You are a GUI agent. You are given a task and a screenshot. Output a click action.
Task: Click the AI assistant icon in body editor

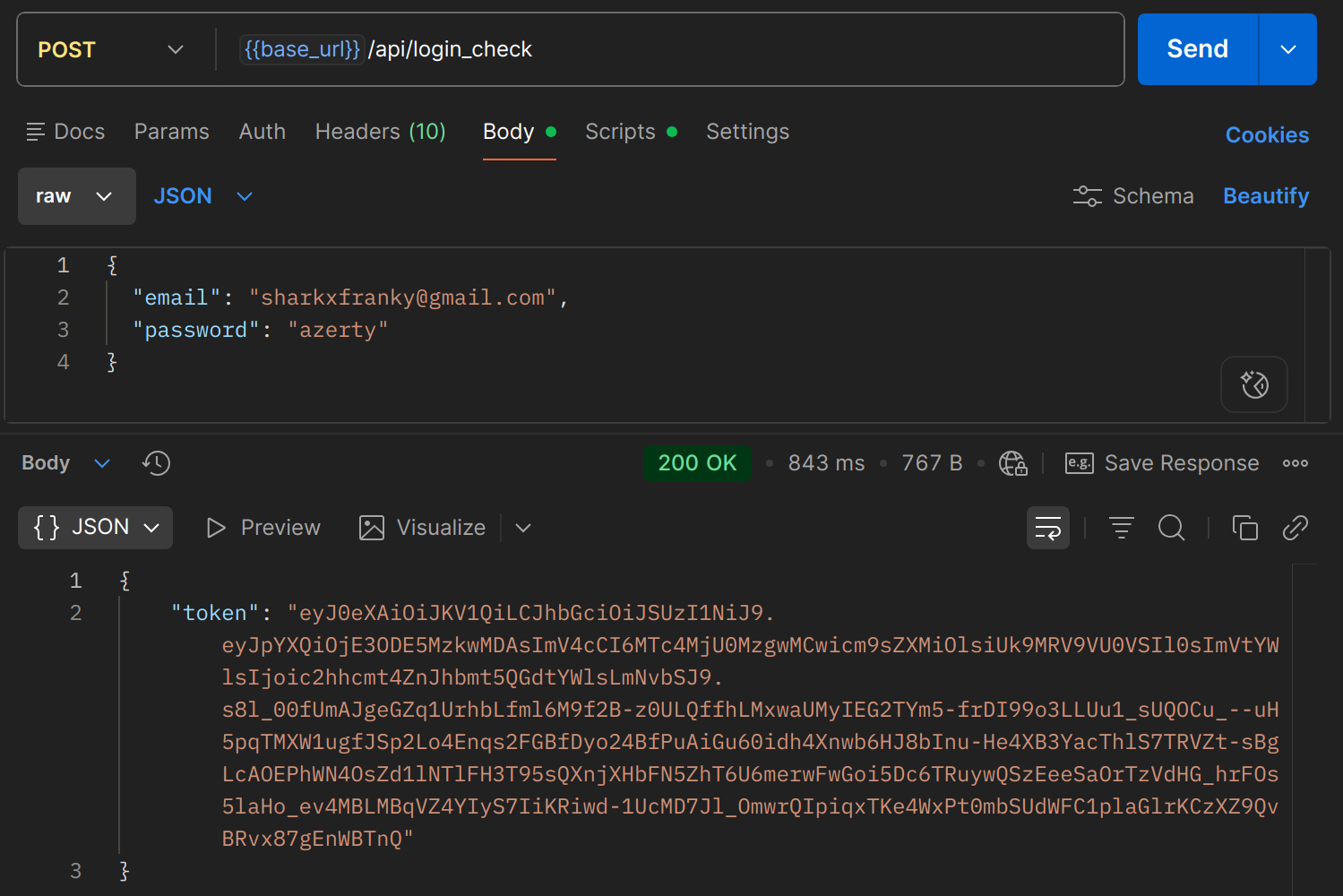pyautogui.click(x=1254, y=384)
